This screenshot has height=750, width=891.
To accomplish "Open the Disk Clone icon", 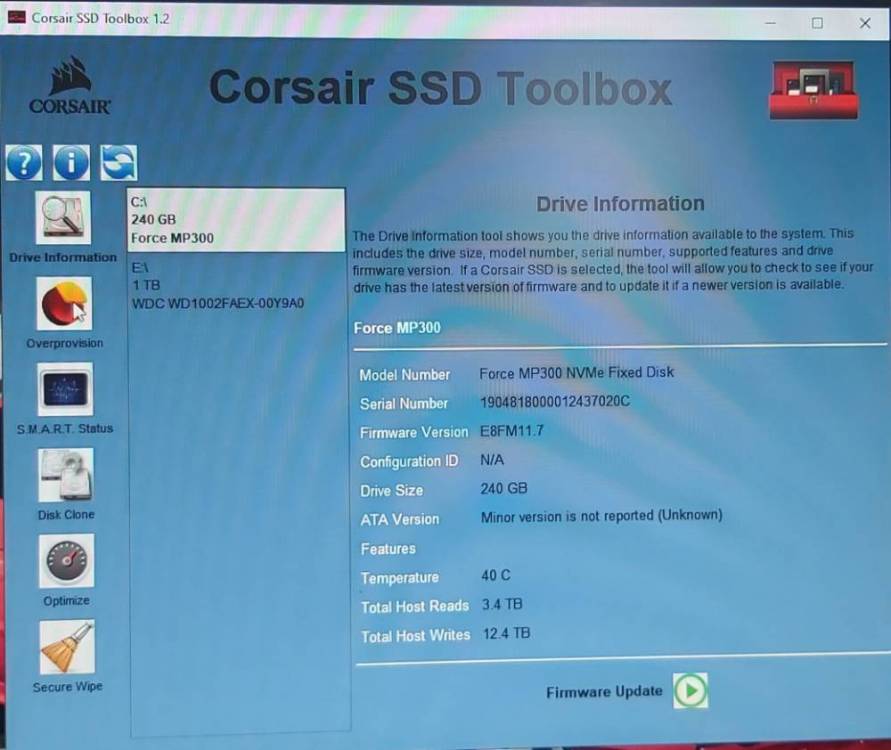I will coord(66,475).
